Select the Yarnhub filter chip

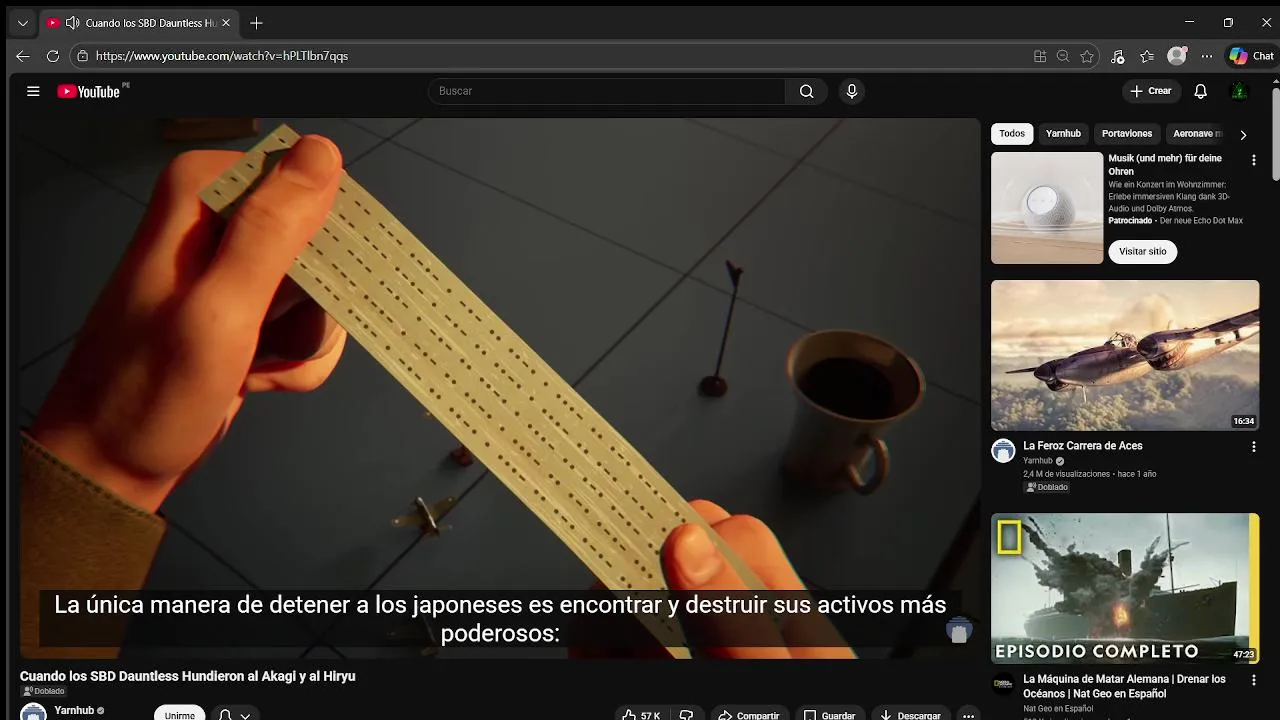click(x=1063, y=134)
